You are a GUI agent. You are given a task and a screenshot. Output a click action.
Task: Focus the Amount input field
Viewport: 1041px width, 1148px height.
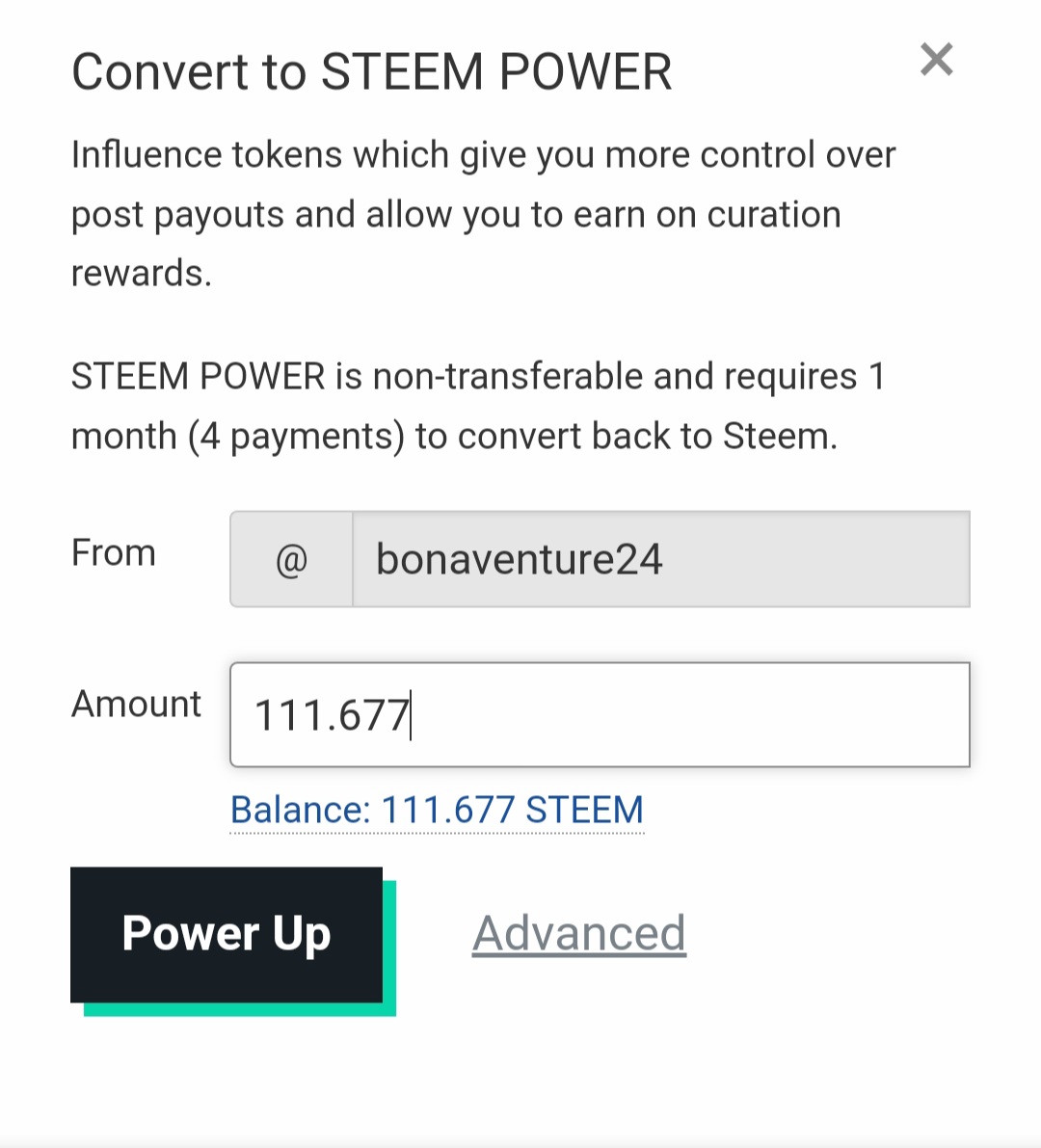click(600, 714)
